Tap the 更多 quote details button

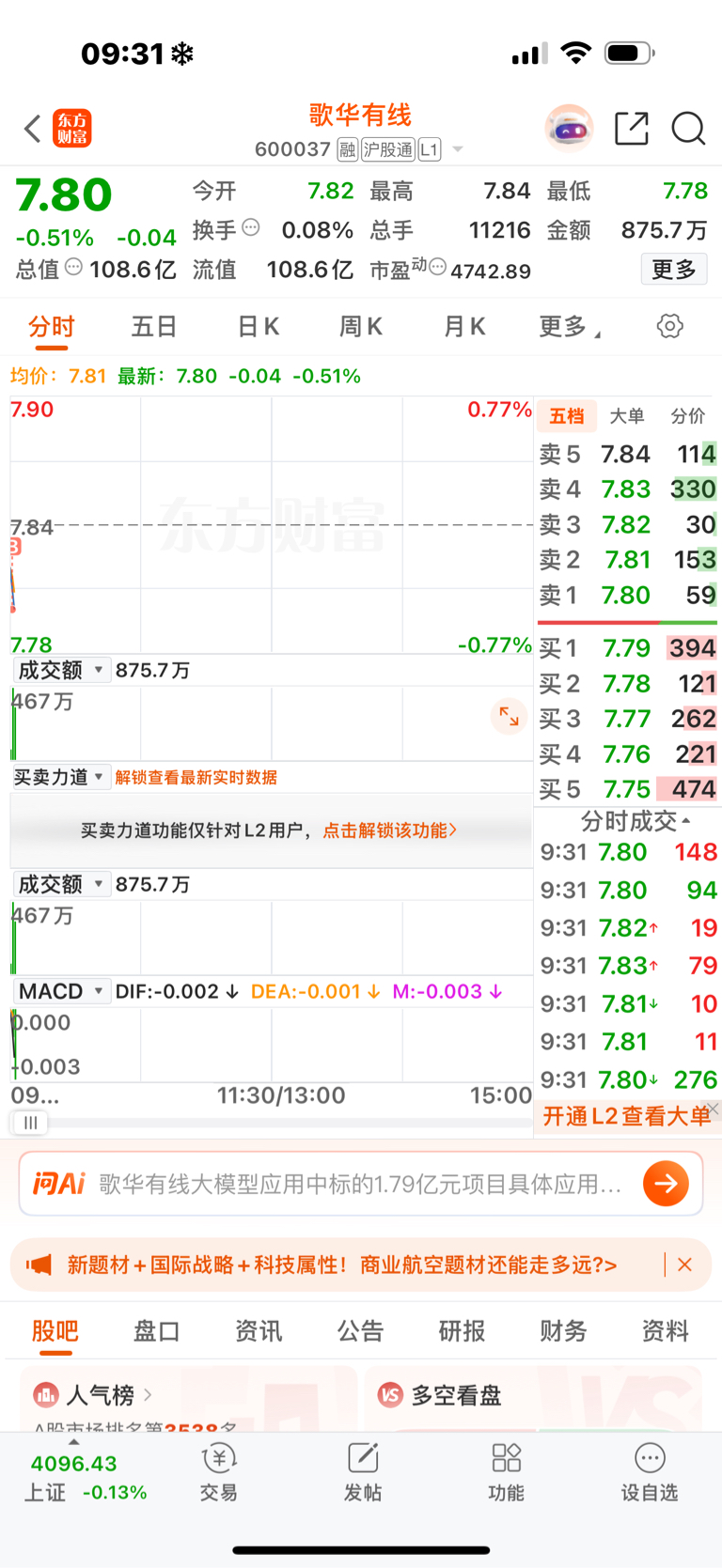674,270
